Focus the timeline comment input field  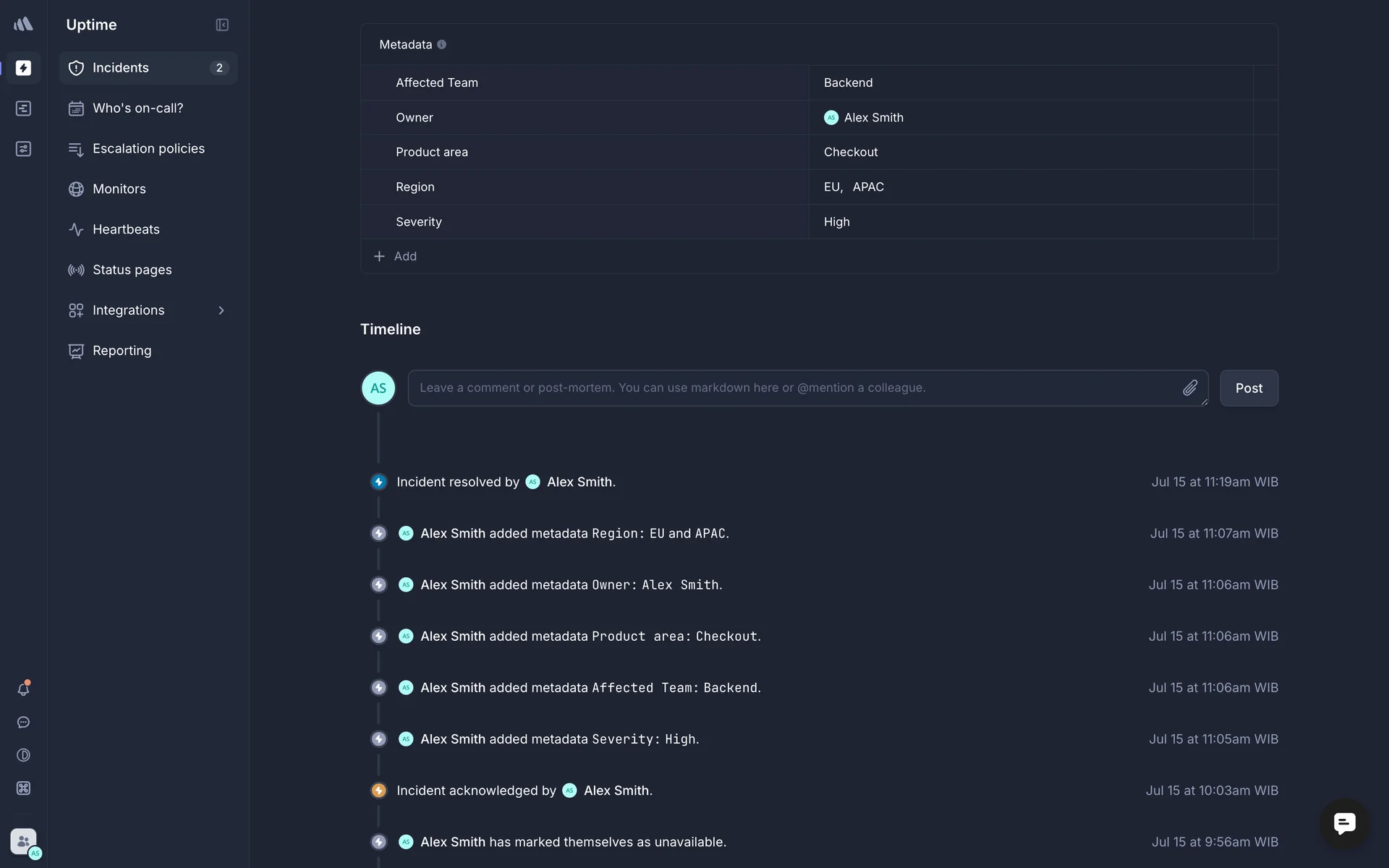796,388
